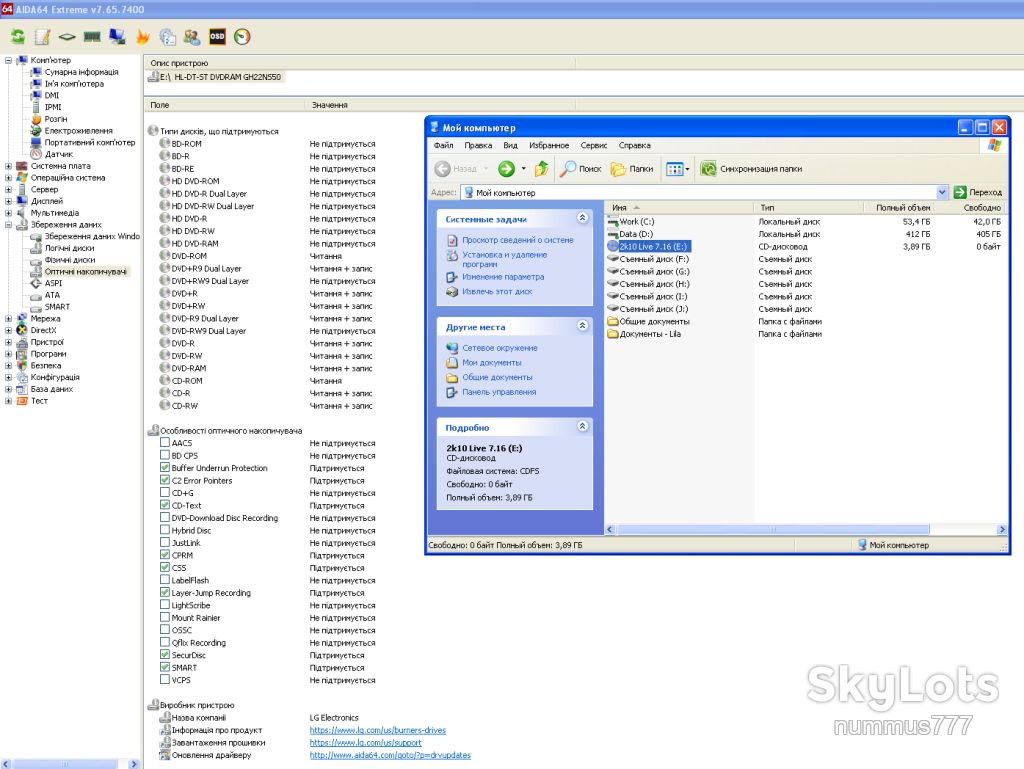Open the Explorer address bar dropdown
The width and height of the screenshot is (1024, 769).
942,193
